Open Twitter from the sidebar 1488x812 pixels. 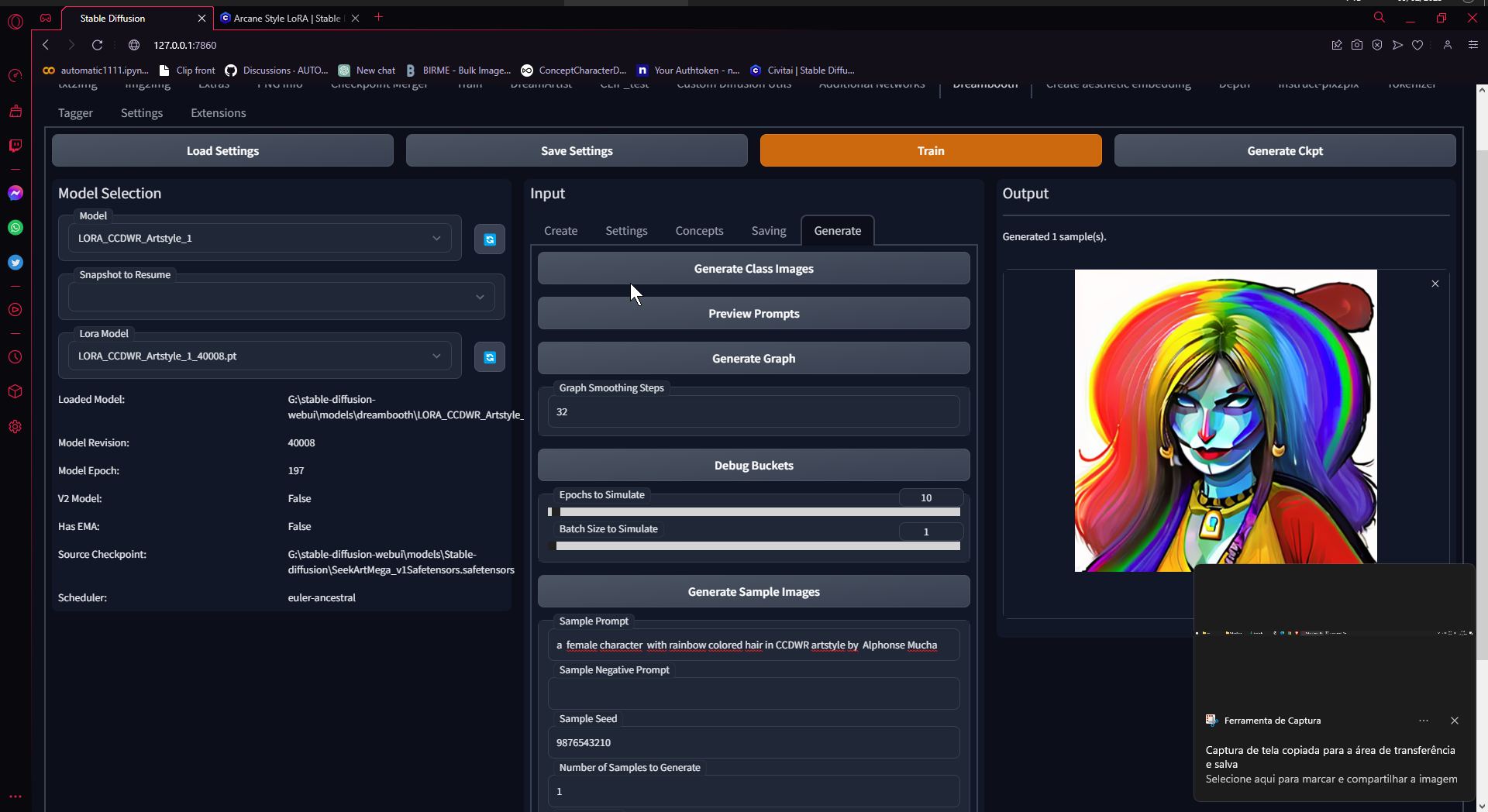click(15, 263)
